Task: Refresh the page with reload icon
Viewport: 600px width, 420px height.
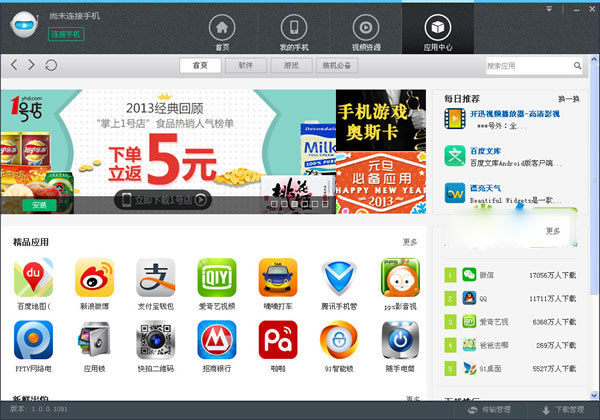Action: coord(51,65)
